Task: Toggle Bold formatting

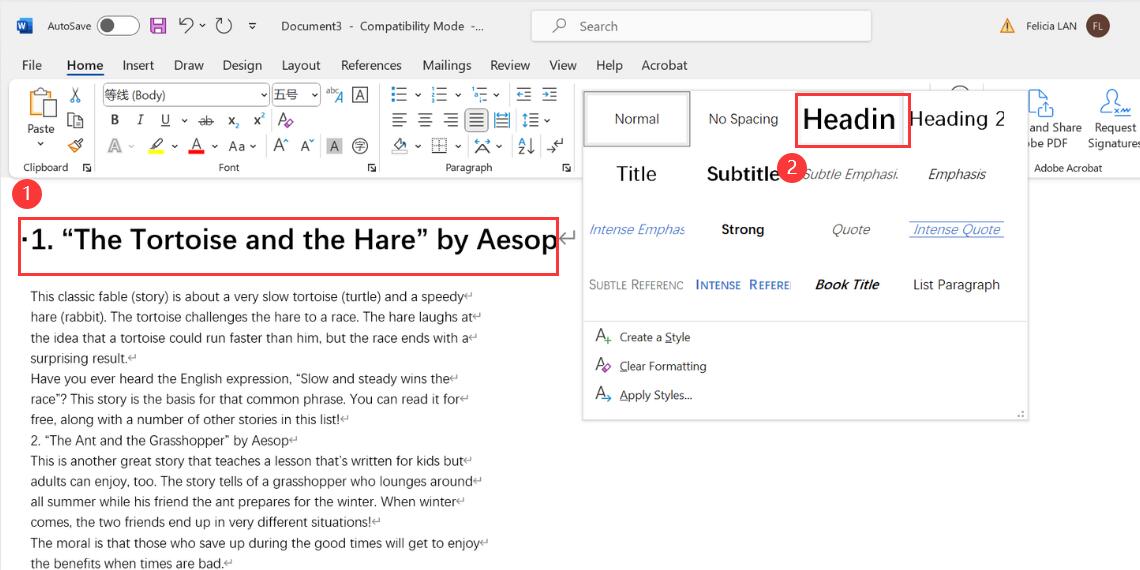Action: click(x=114, y=121)
